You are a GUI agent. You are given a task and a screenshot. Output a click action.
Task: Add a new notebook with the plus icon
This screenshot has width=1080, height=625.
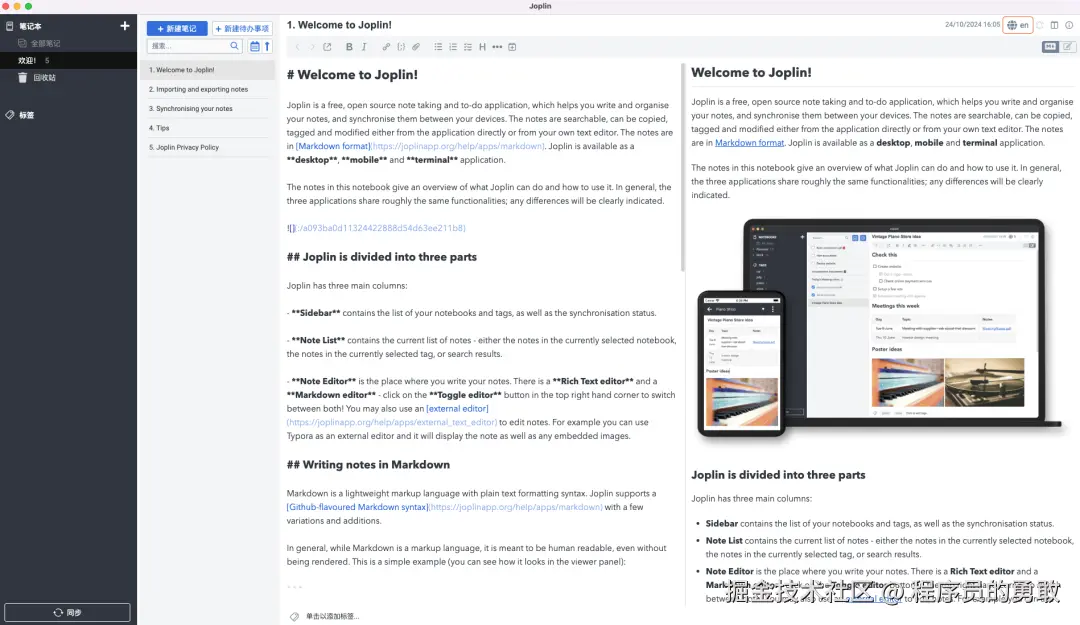point(125,25)
